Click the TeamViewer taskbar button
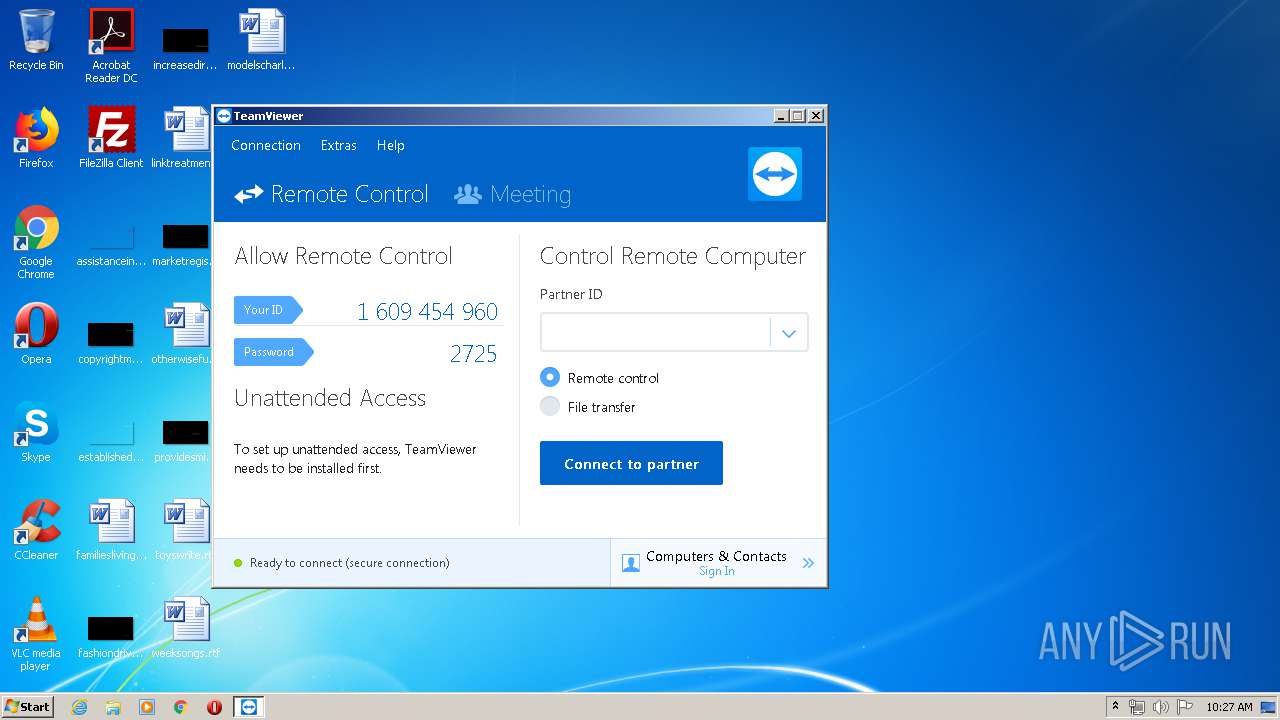 coord(249,706)
